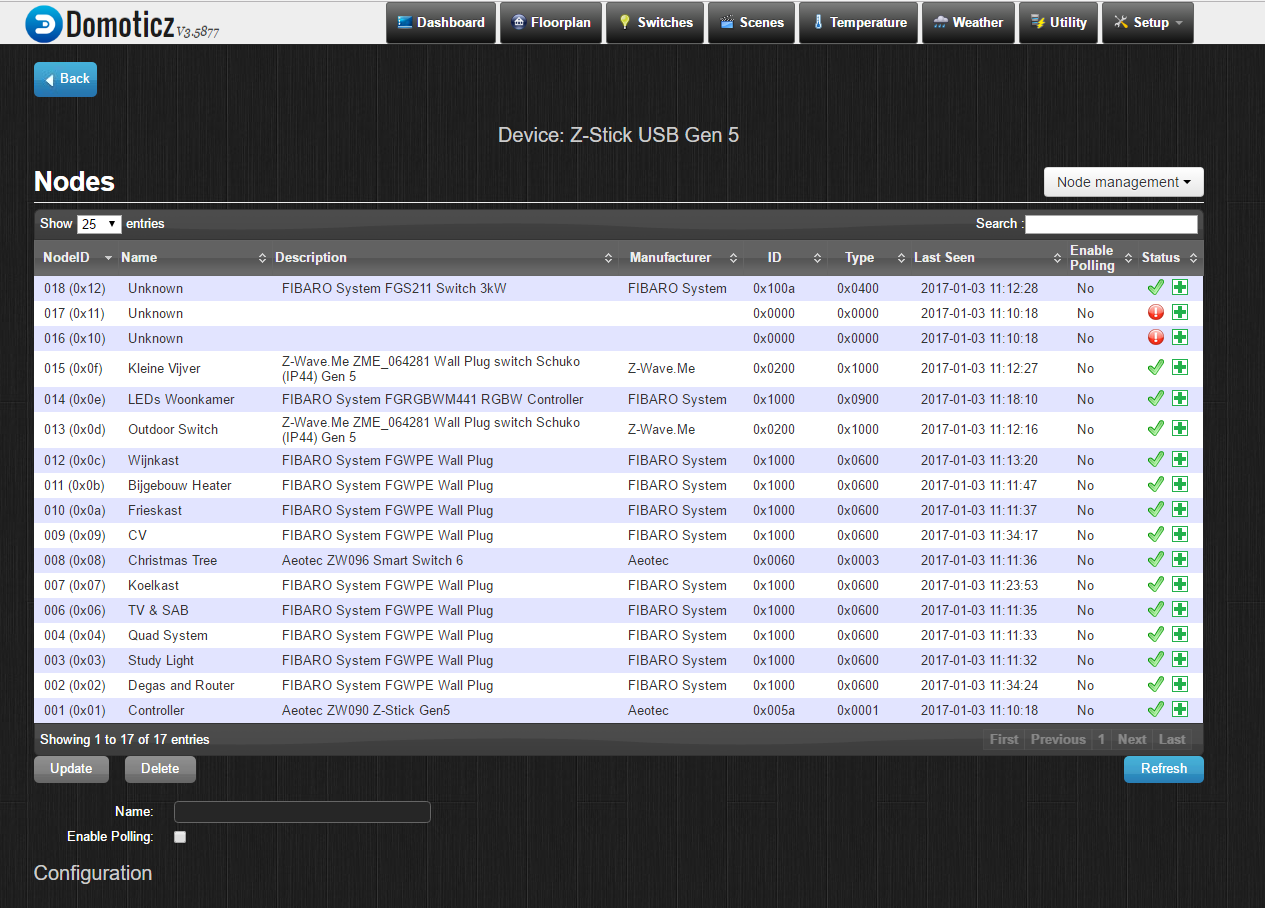Click green plus icon for Degas and Router
This screenshot has height=908, width=1265.
coord(1180,684)
